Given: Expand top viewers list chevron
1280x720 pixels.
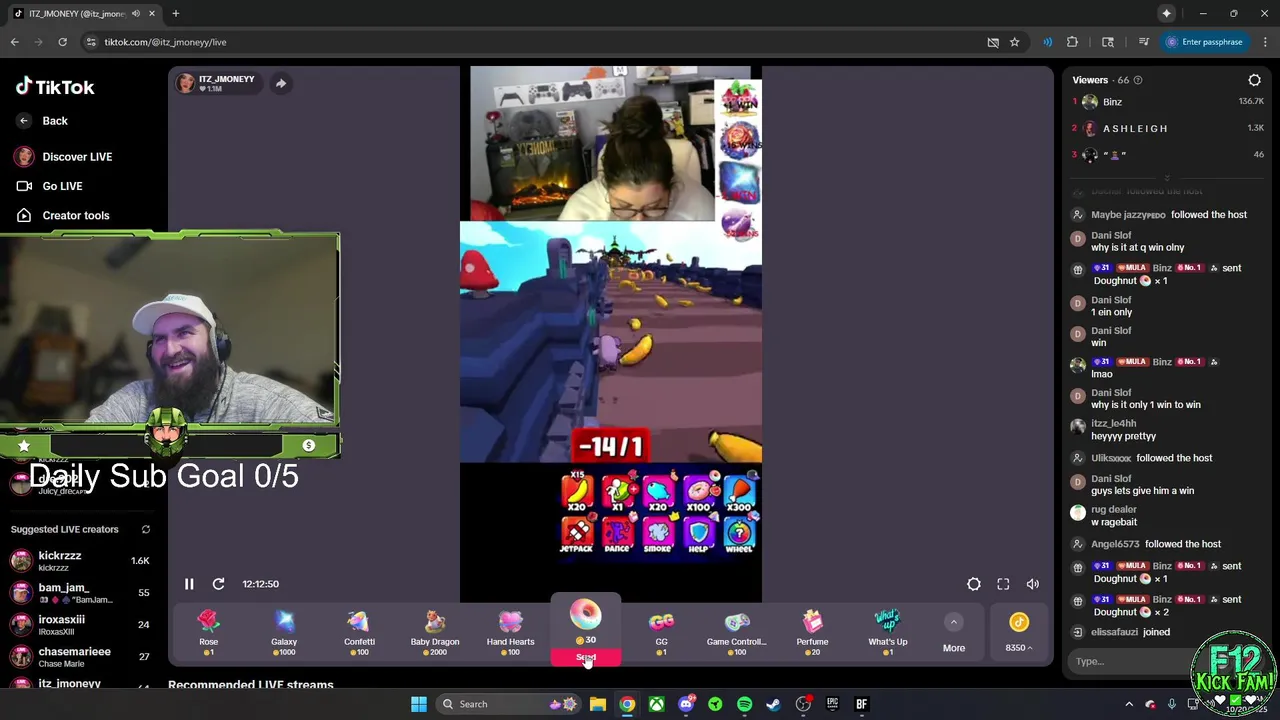Looking at the screenshot, I should pos(1166,178).
